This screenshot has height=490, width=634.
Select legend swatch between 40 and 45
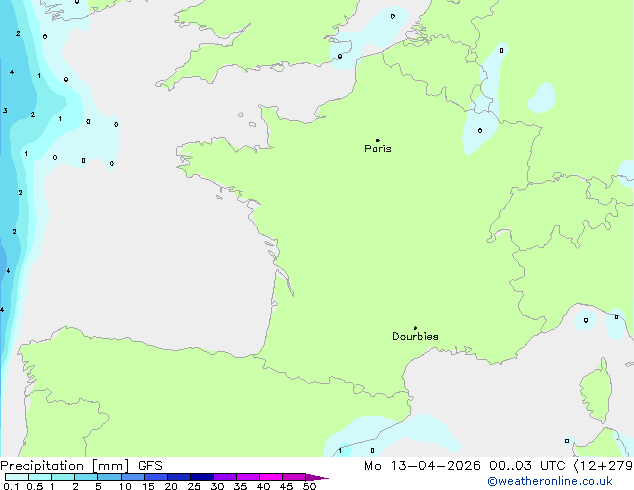[271, 477]
